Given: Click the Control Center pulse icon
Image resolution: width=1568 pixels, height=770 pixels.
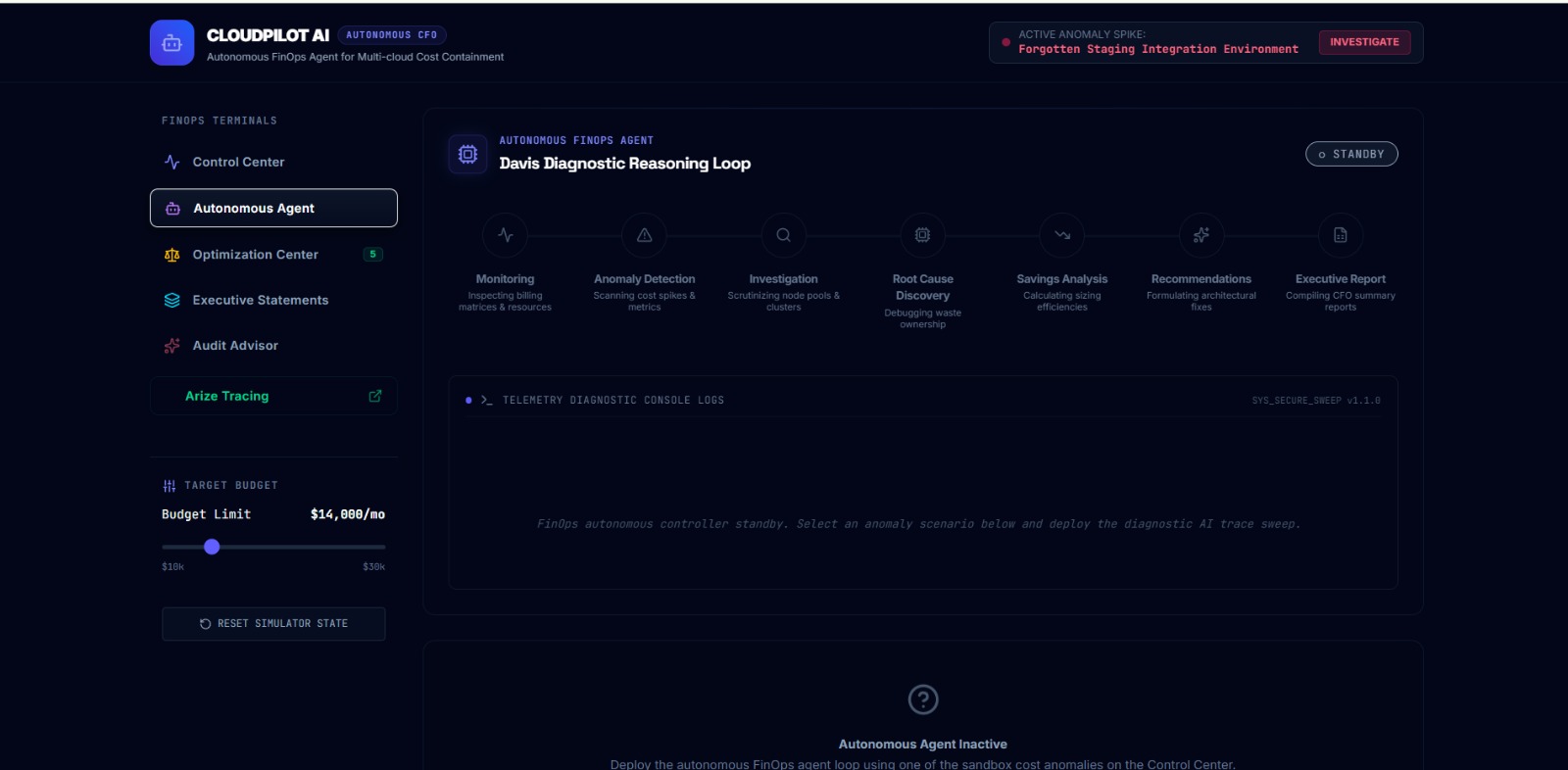Looking at the screenshot, I should [172, 163].
